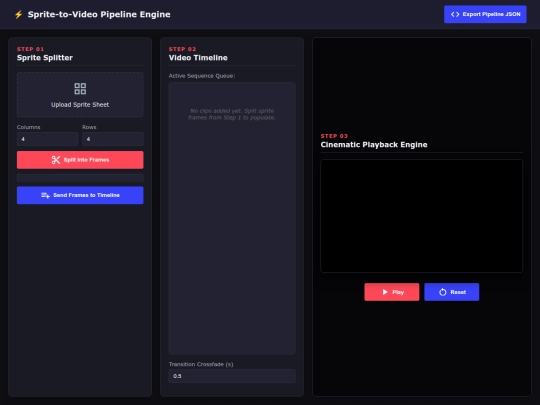Image resolution: width=540 pixels, height=405 pixels.
Task: Click the Sprite-to-Video Pipeline Engine title
Action: coord(99,14)
